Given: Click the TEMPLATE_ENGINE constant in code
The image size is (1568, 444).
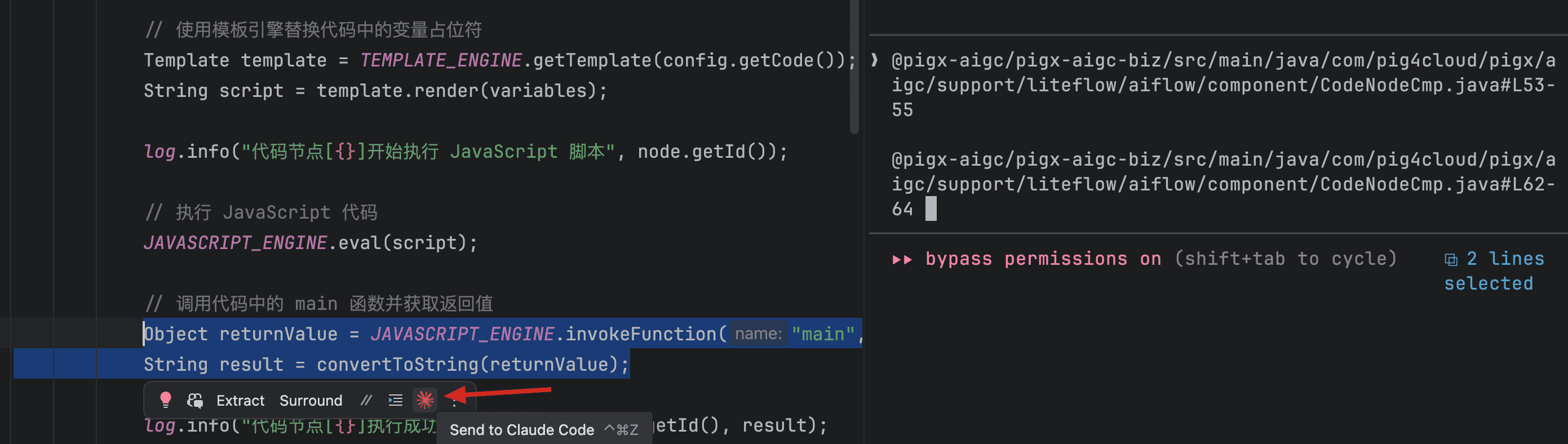Looking at the screenshot, I should click(441, 60).
